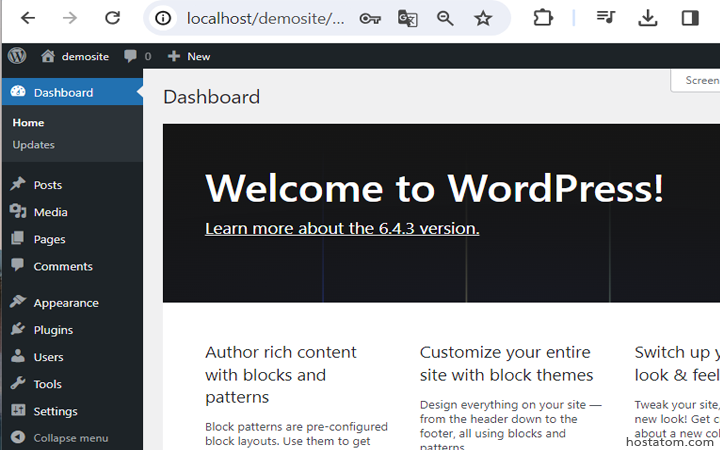Click the Settings sliders icon
The height and width of the screenshot is (450, 720).
(18, 410)
